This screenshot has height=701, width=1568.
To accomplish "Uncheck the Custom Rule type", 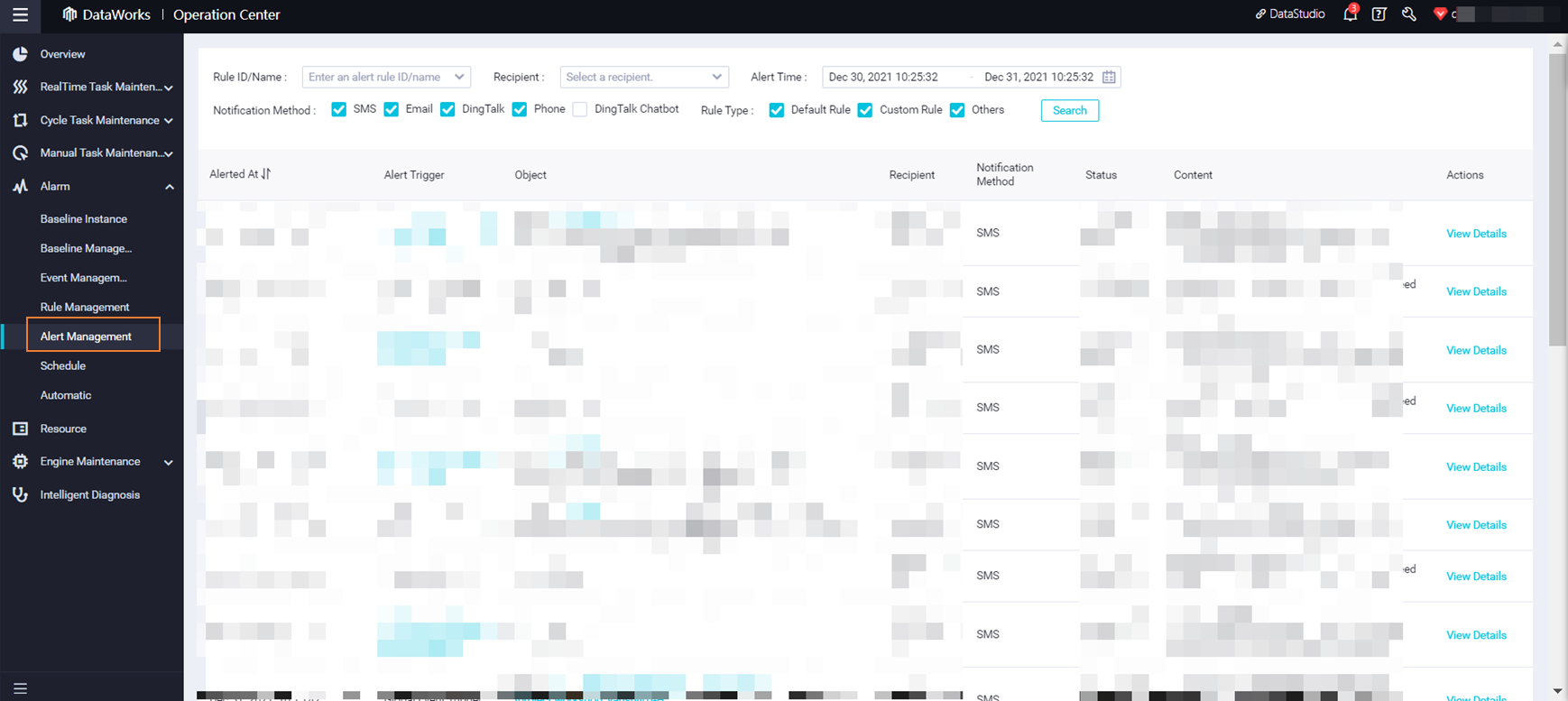I will tap(864, 110).
